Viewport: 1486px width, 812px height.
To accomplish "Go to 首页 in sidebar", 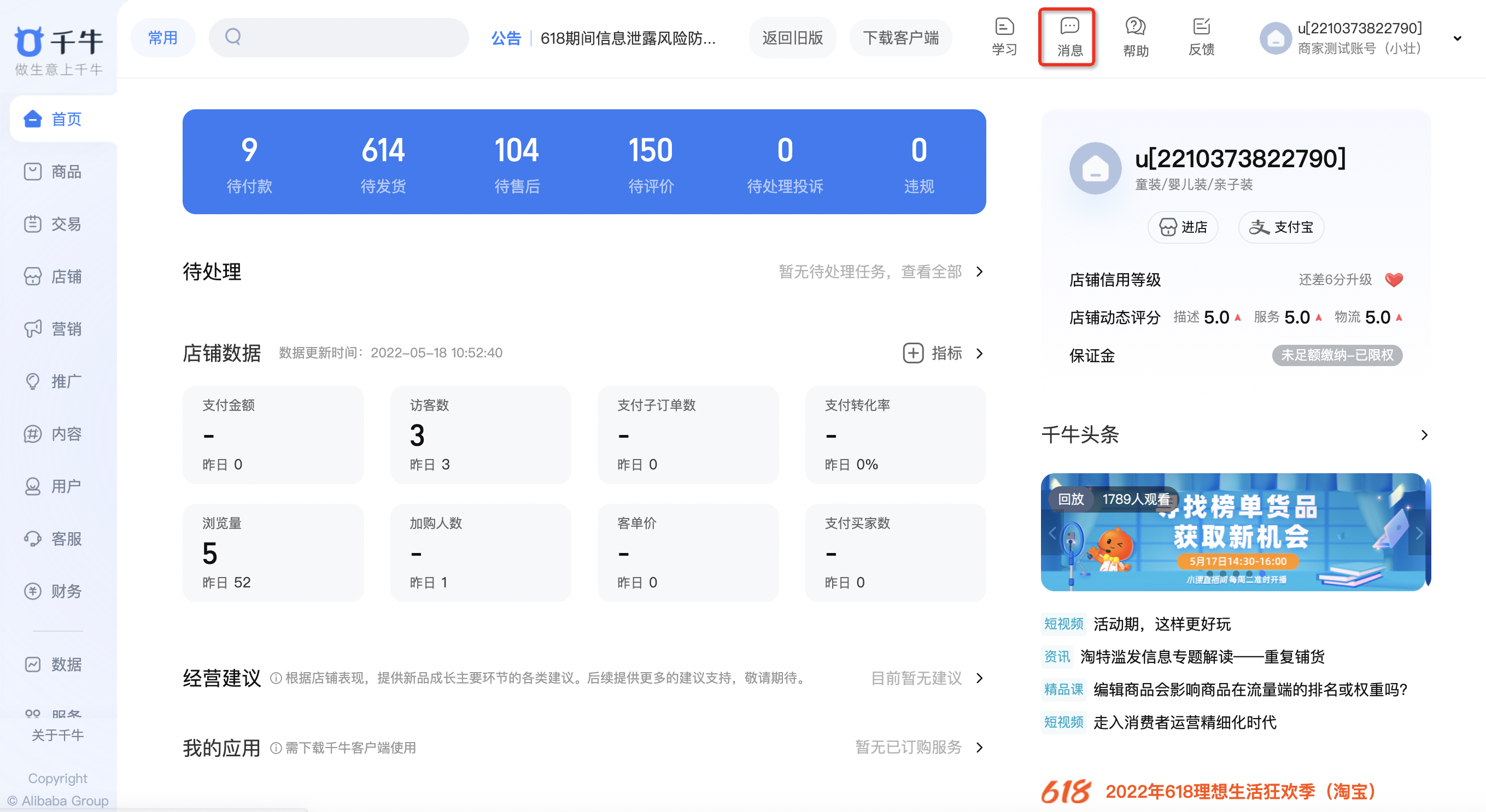I will pos(63,119).
